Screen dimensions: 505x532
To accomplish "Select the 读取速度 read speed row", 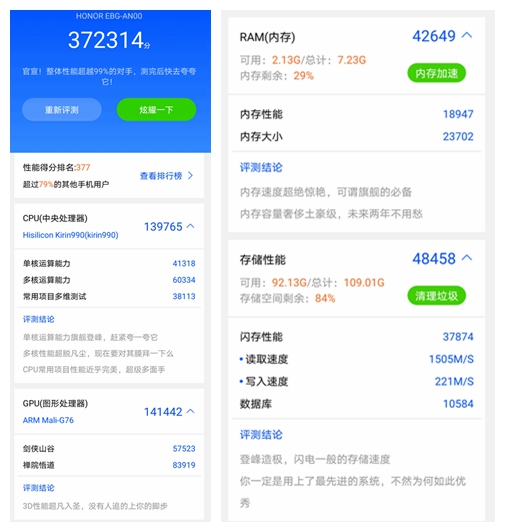I will (356, 359).
